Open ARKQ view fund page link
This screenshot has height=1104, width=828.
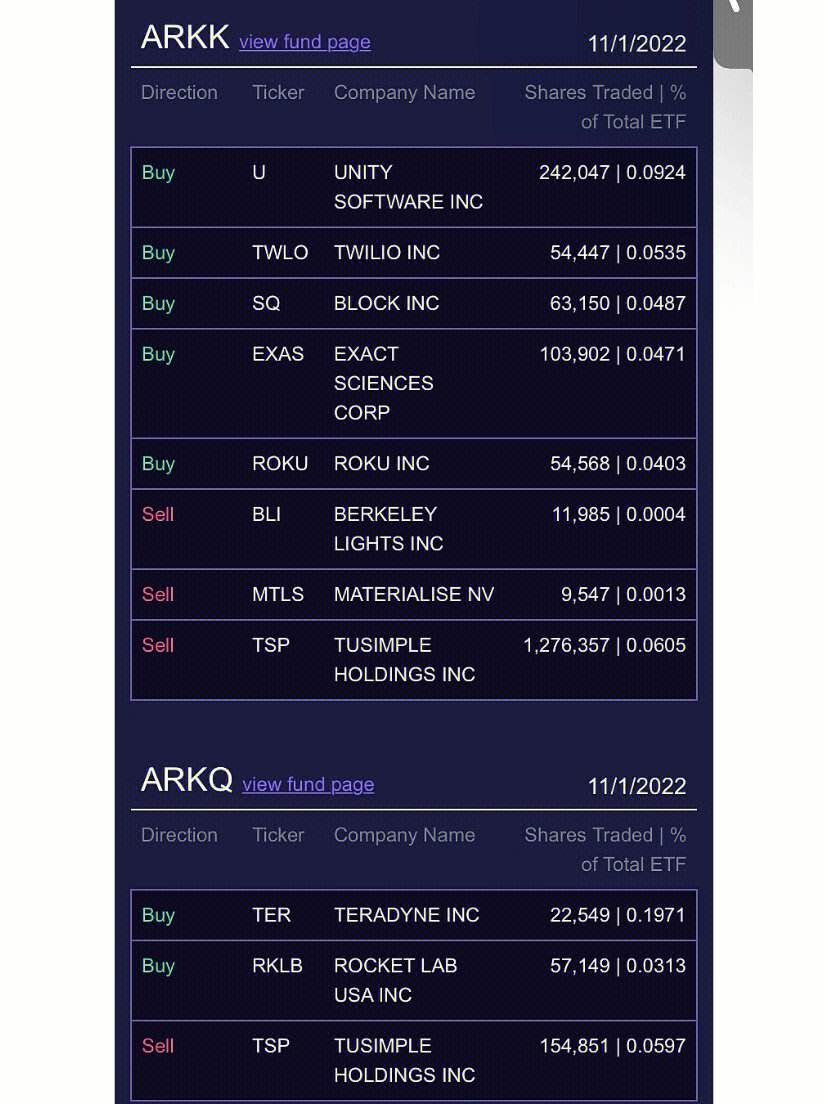tap(308, 784)
